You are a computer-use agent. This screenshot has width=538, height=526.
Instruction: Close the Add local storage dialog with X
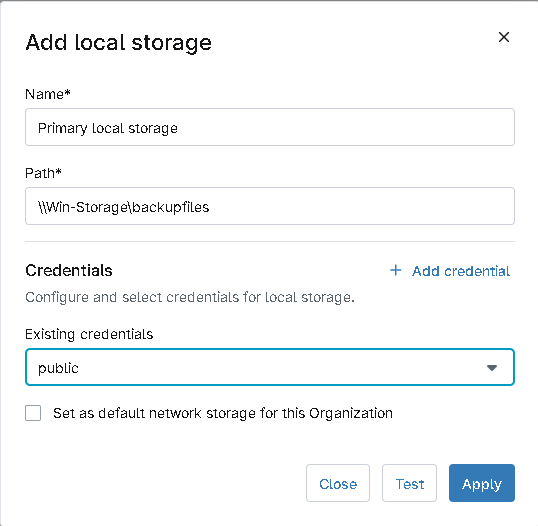(504, 37)
